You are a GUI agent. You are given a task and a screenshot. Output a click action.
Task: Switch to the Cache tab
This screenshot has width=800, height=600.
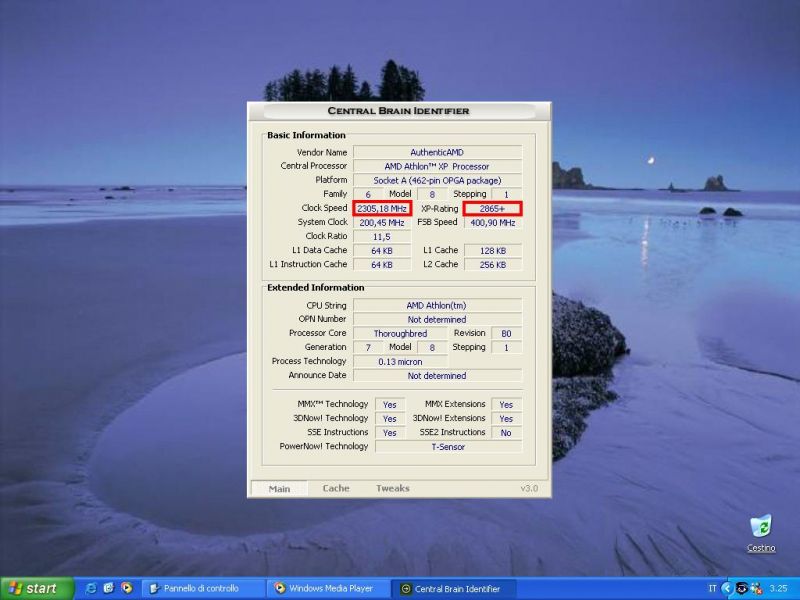[336, 488]
